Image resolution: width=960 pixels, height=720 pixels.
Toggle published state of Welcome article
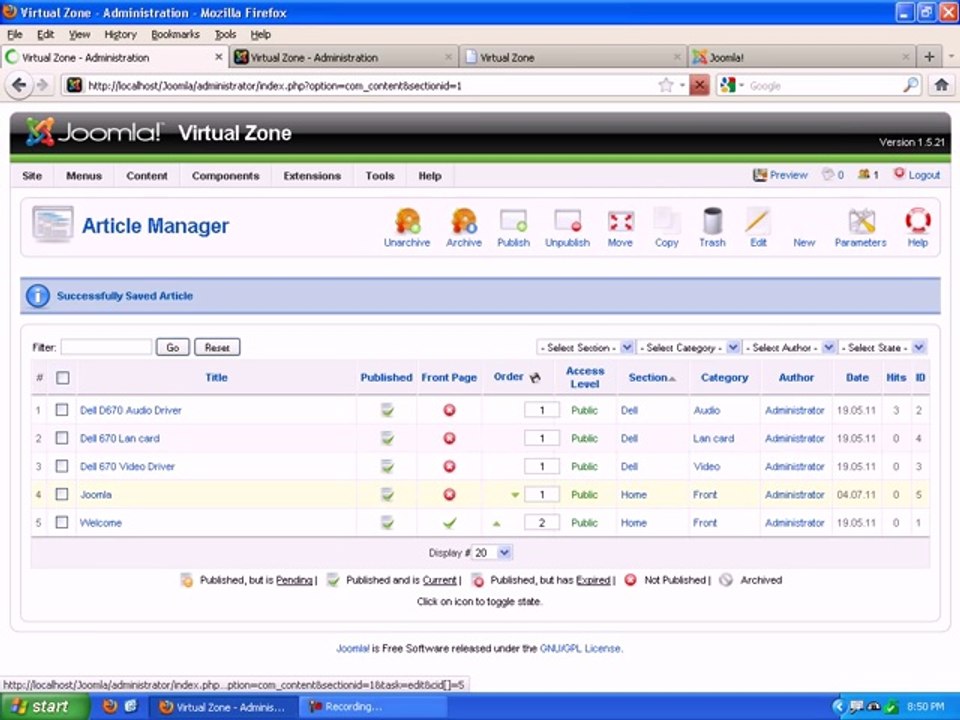click(x=387, y=523)
